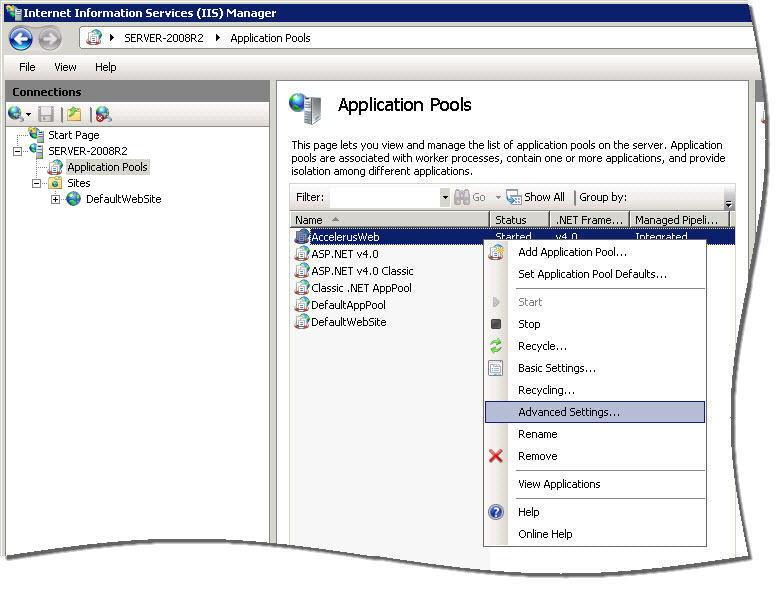Choose Advanced Settings... from the context menu
The width and height of the screenshot is (784, 603).
click(594, 412)
